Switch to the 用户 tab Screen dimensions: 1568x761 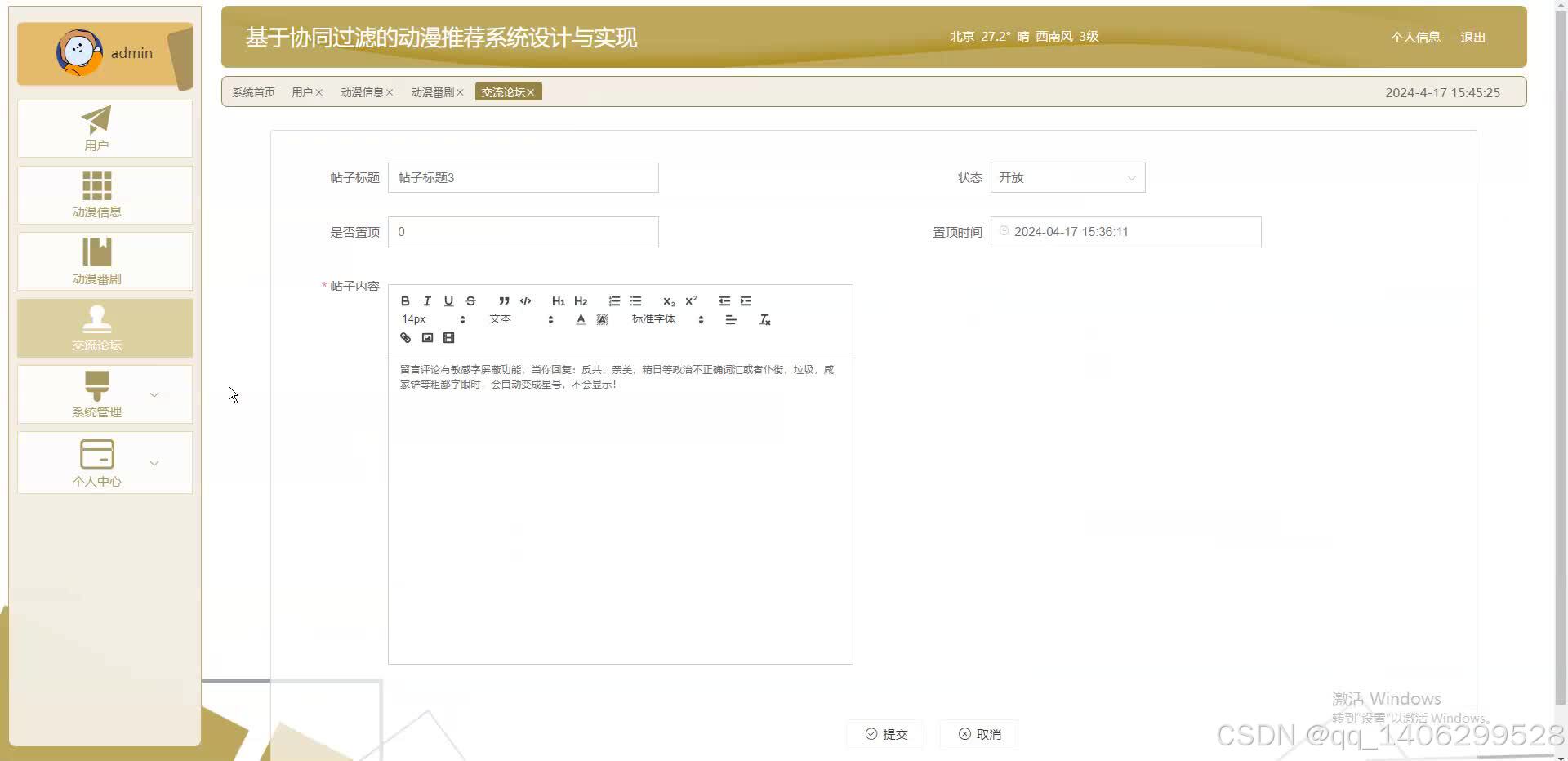(x=301, y=91)
